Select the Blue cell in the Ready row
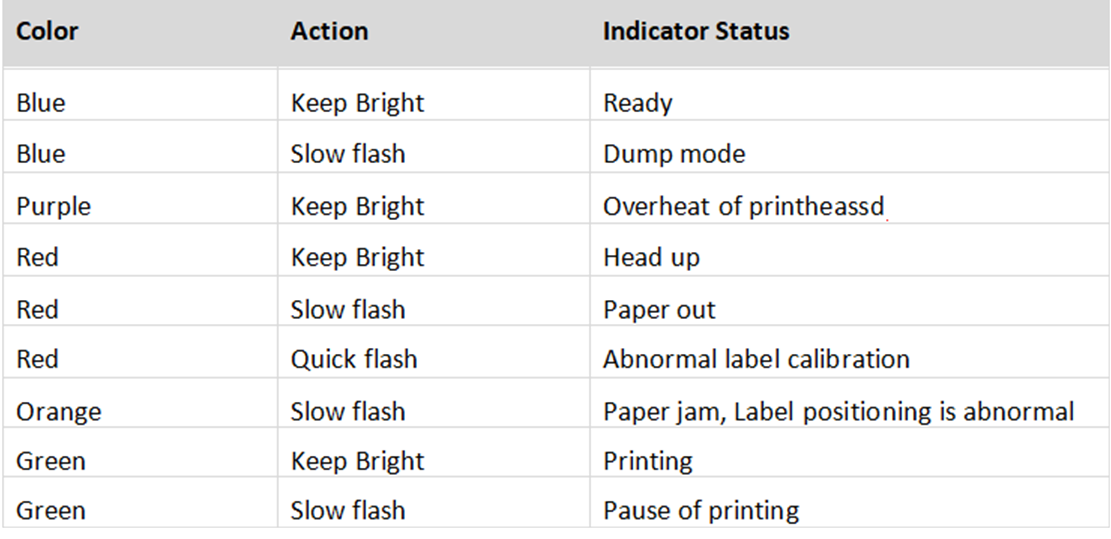Viewport: 1111px width, 539px height. [41, 103]
